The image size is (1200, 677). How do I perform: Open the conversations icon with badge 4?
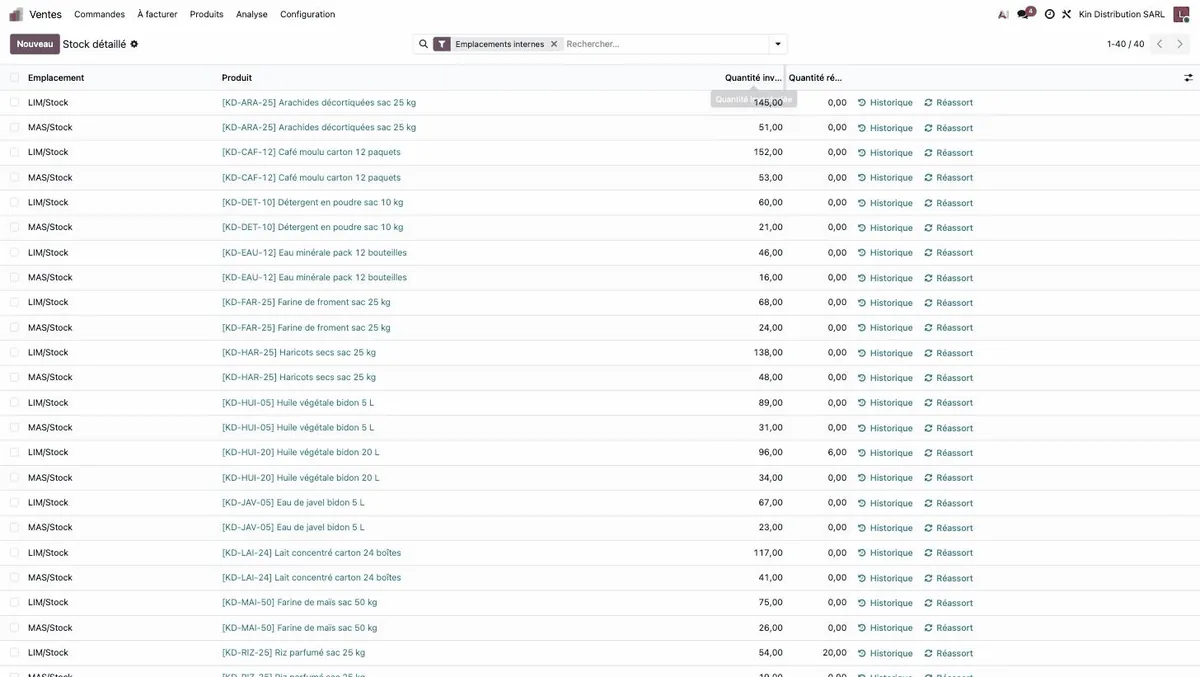1024,14
